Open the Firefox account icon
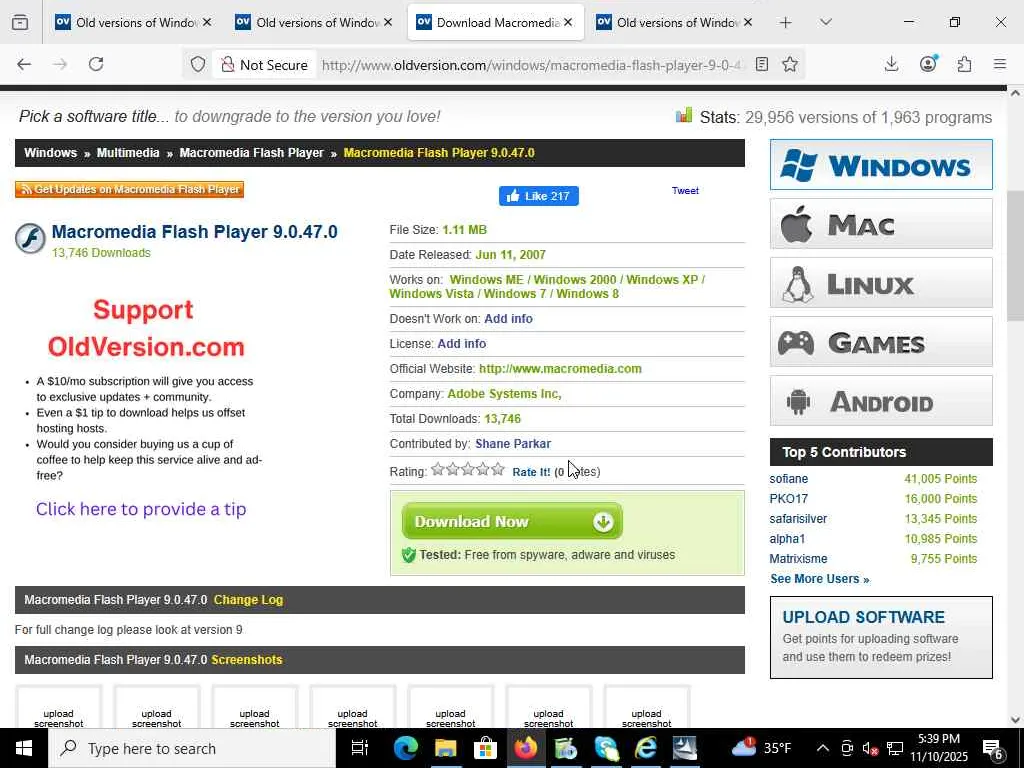 coord(928,64)
